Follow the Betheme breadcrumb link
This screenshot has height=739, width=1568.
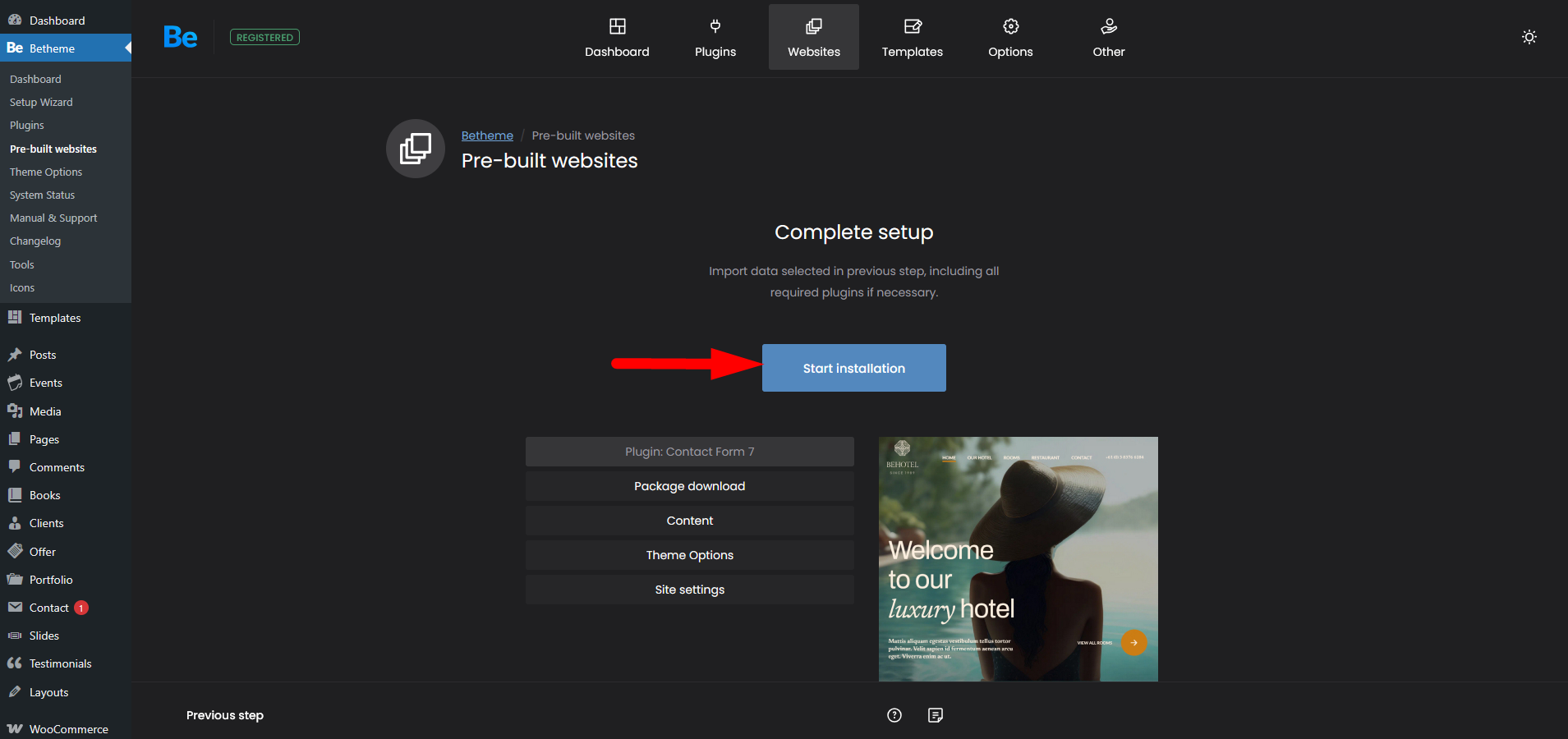(487, 135)
